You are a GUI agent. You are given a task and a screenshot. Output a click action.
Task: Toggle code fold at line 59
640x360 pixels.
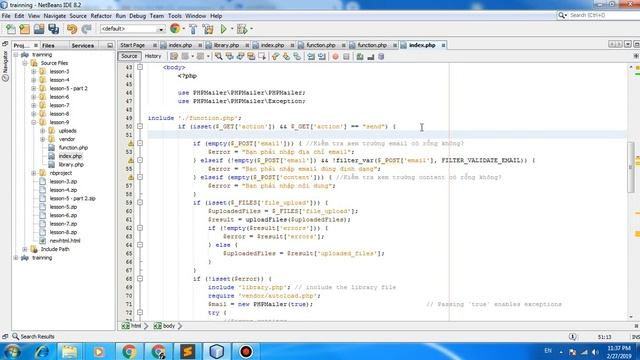pos(140,202)
